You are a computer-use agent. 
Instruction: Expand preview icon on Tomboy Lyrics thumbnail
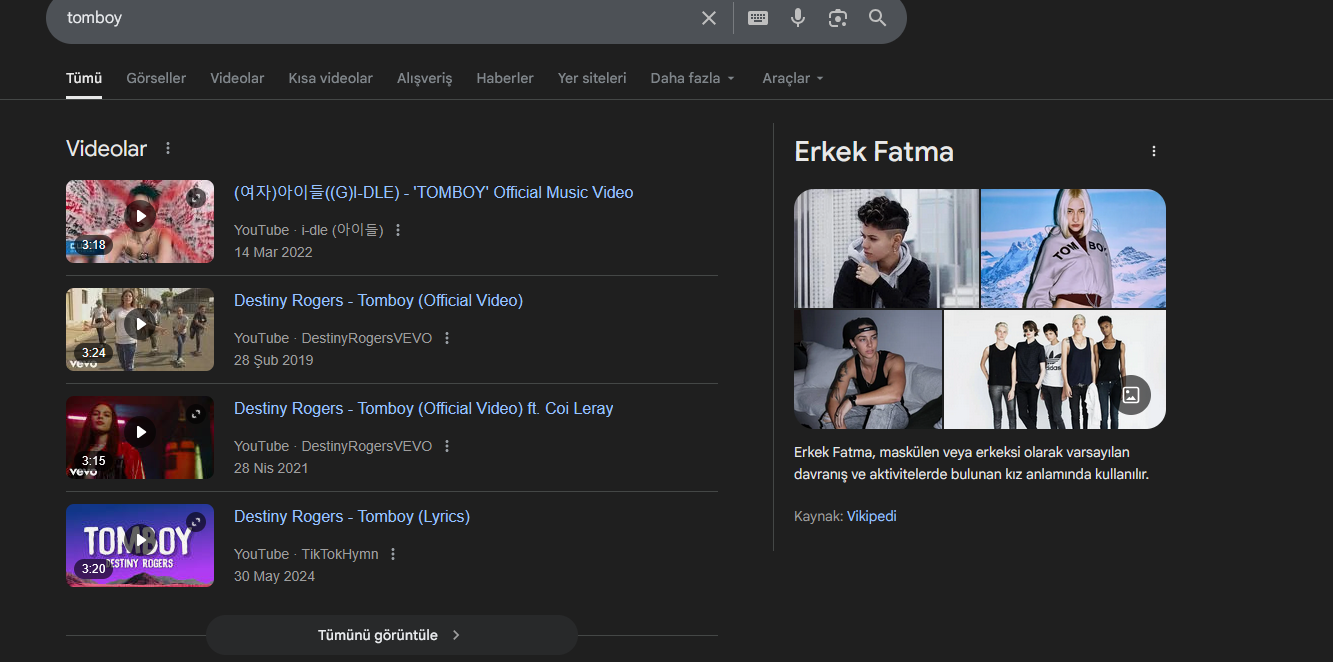[196, 522]
